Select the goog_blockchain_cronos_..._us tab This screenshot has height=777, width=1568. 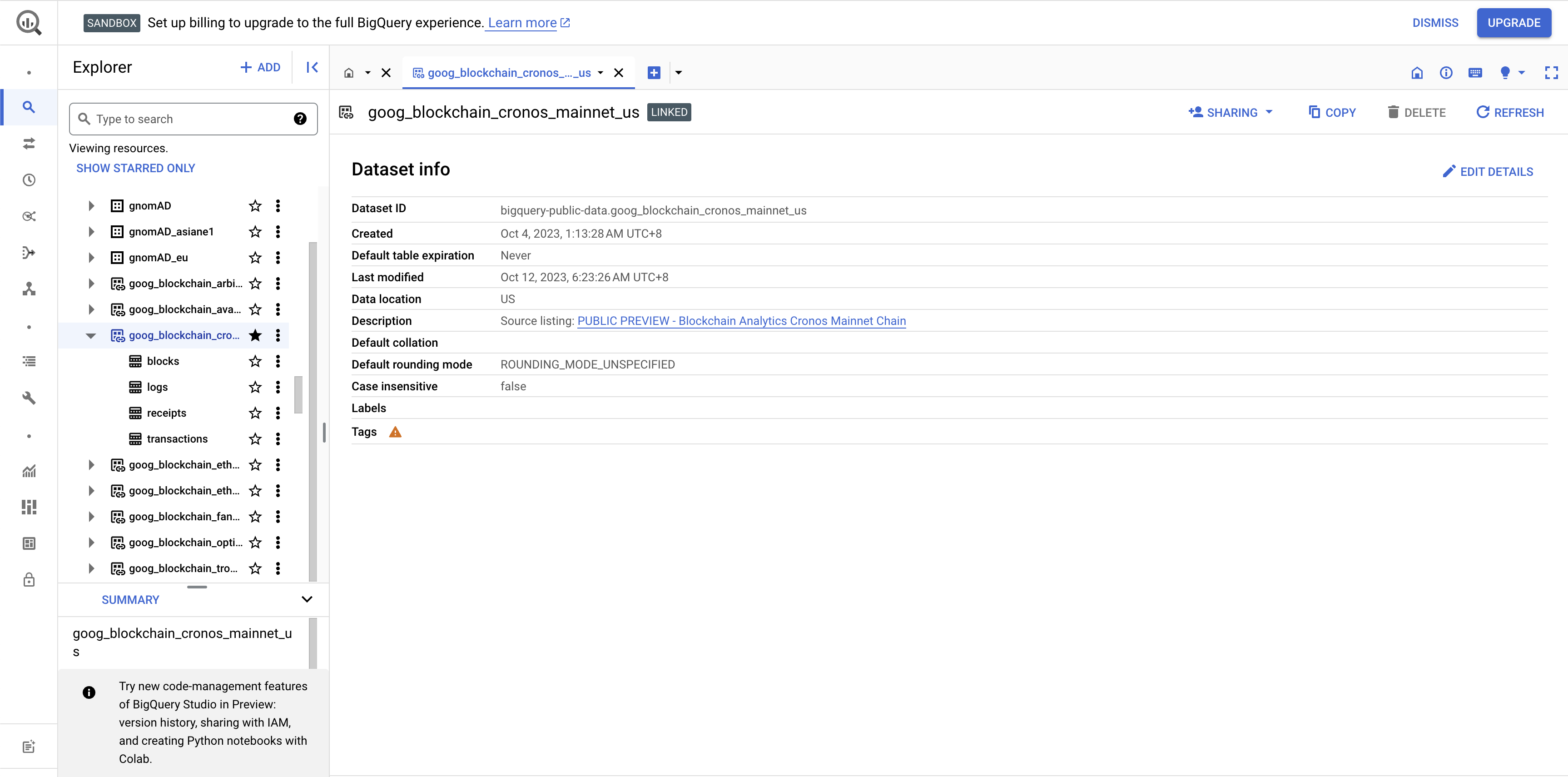click(509, 73)
